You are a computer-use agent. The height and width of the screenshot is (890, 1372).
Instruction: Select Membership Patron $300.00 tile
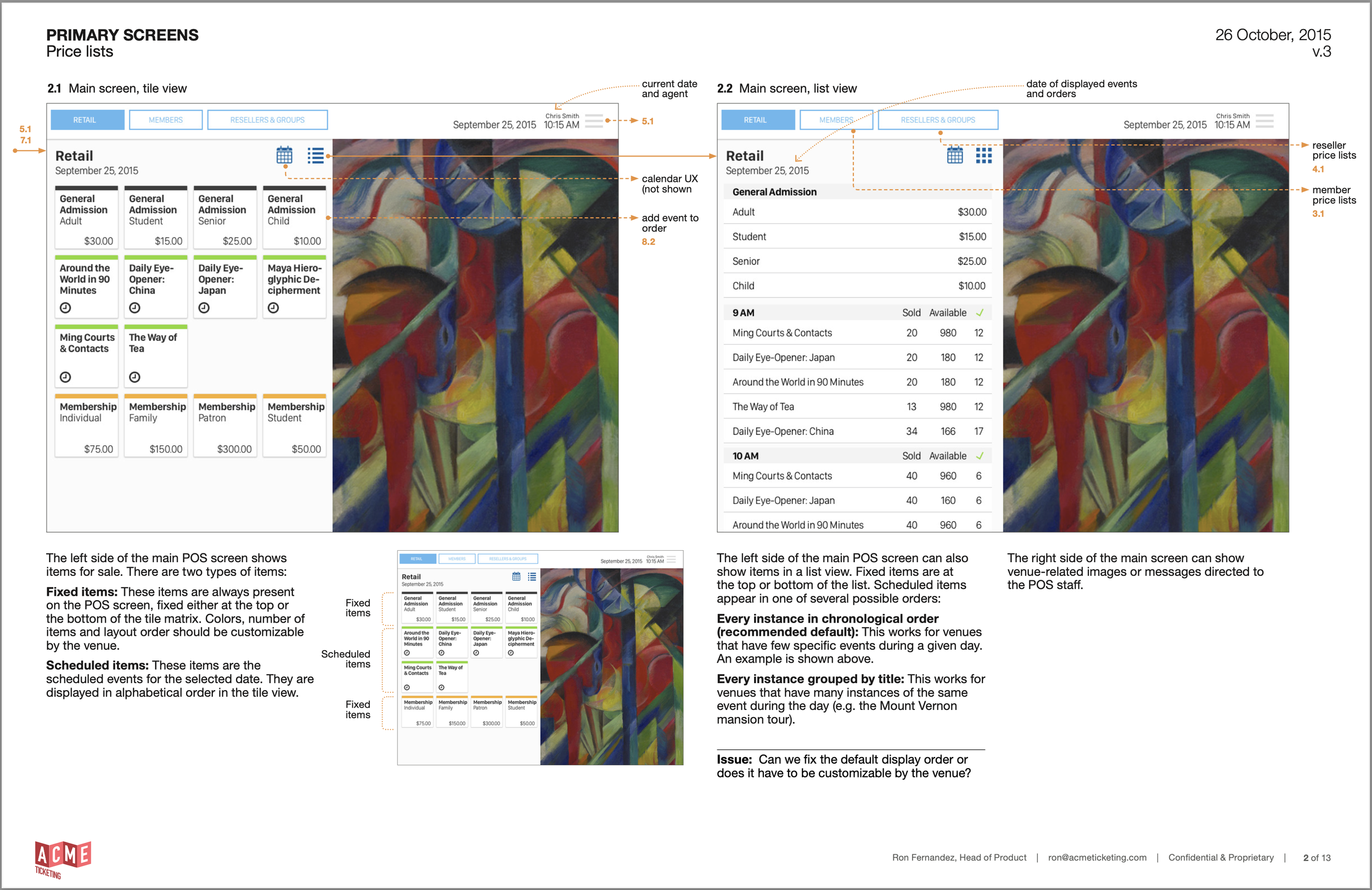click(x=225, y=426)
